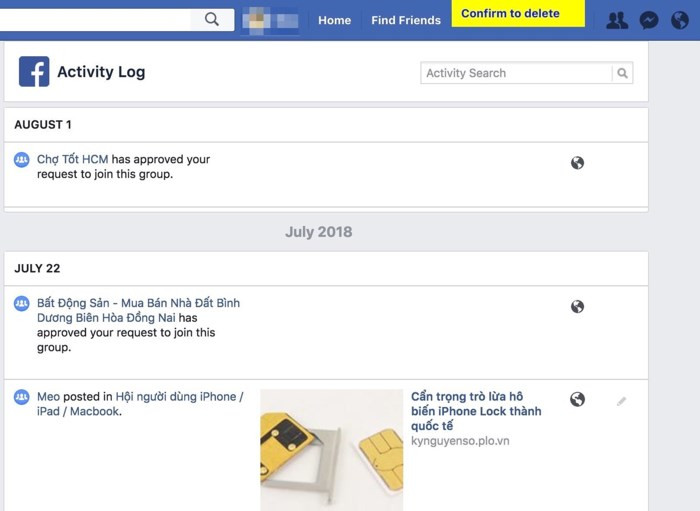
Task: Open audience globe for Bất Động Sản entry
Action: pos(577,307)
